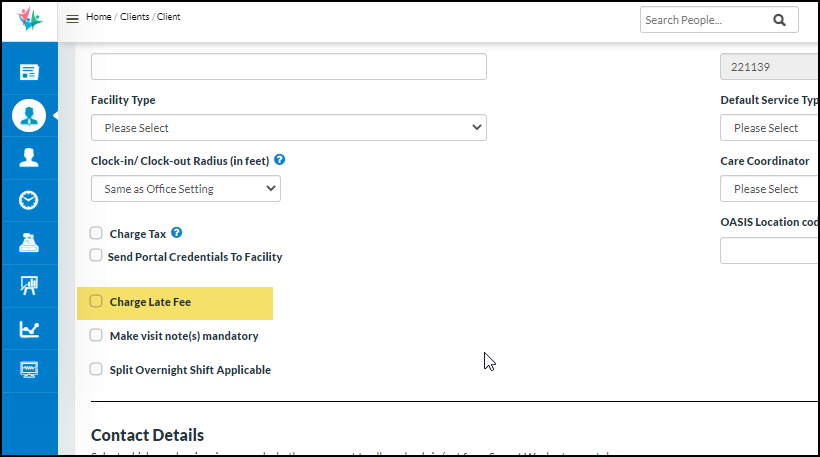Screen dimensions: 820x457
Task: Enable Split Overnight Shift Applicable checkbox
Action: (x=96, y=369)
